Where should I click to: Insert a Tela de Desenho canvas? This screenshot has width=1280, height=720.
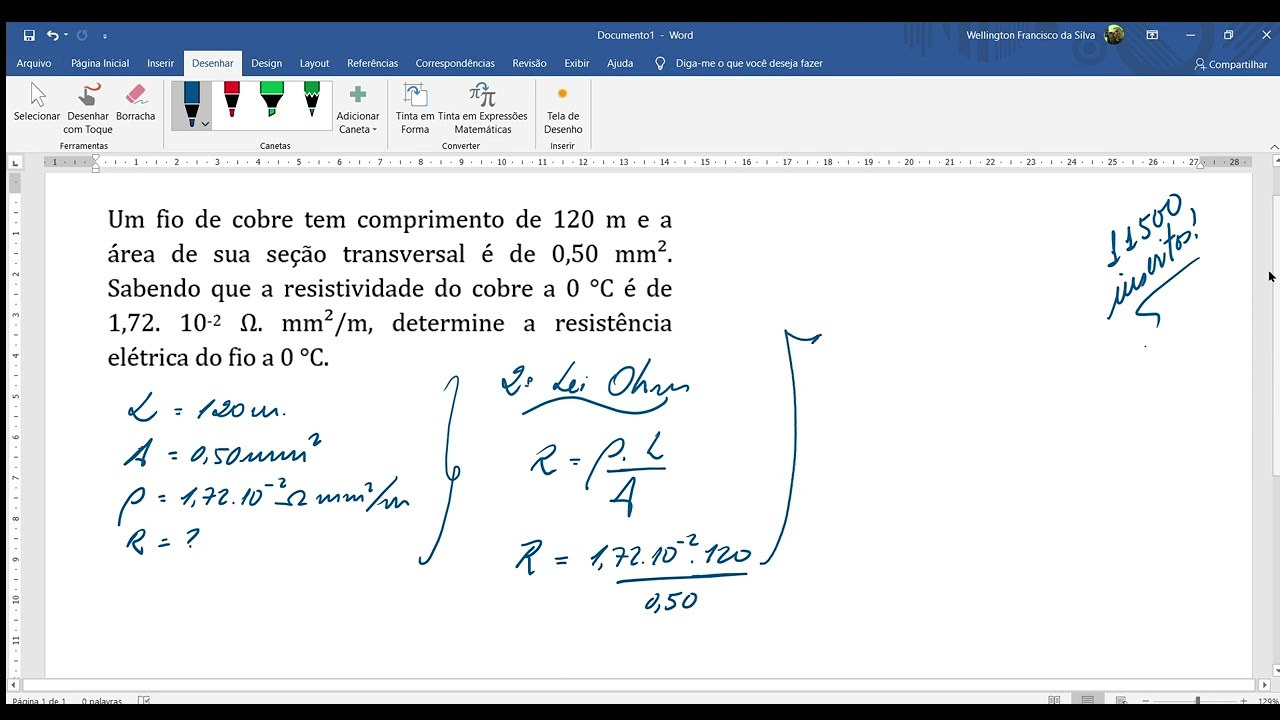pos(563,109)
